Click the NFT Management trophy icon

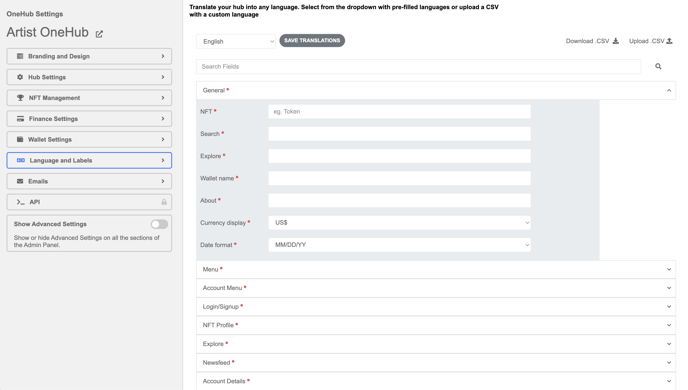tap(20, 98)
